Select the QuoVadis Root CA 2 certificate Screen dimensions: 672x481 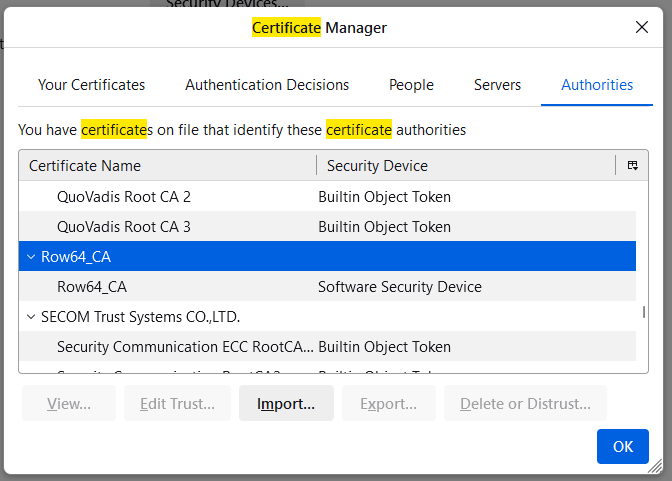[x=124, y=197]
